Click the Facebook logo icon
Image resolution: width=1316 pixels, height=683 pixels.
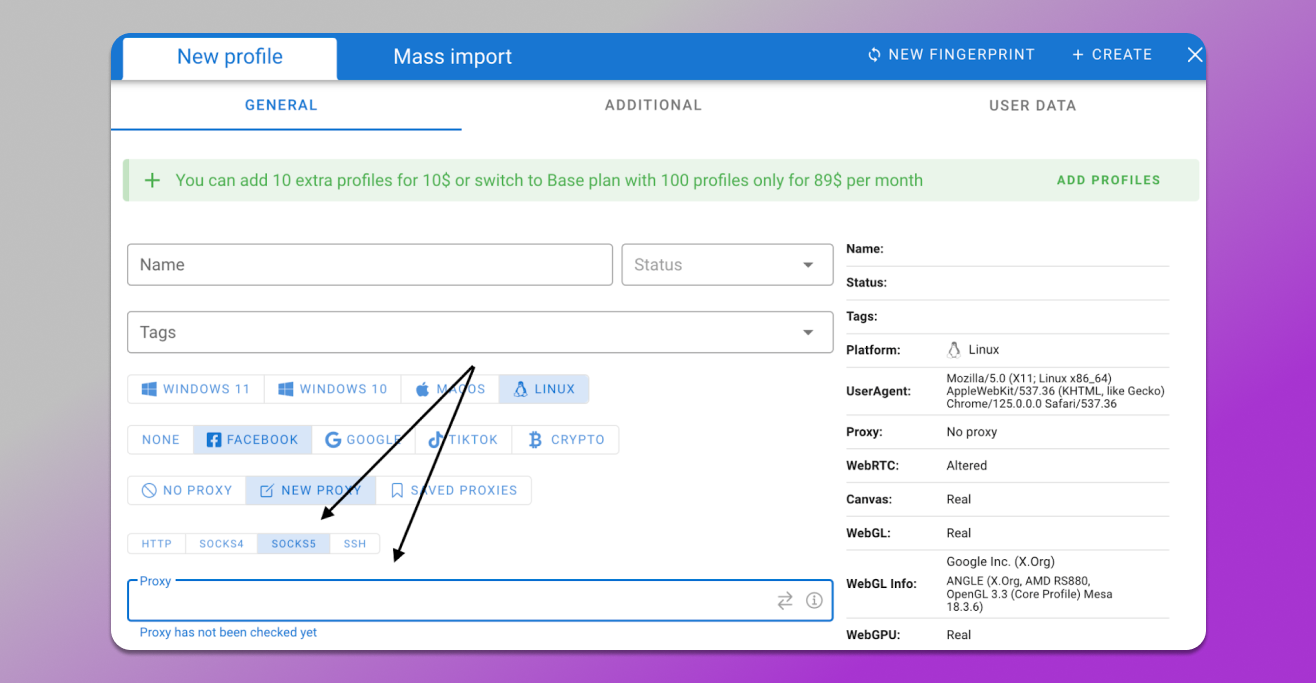[214, 440]
